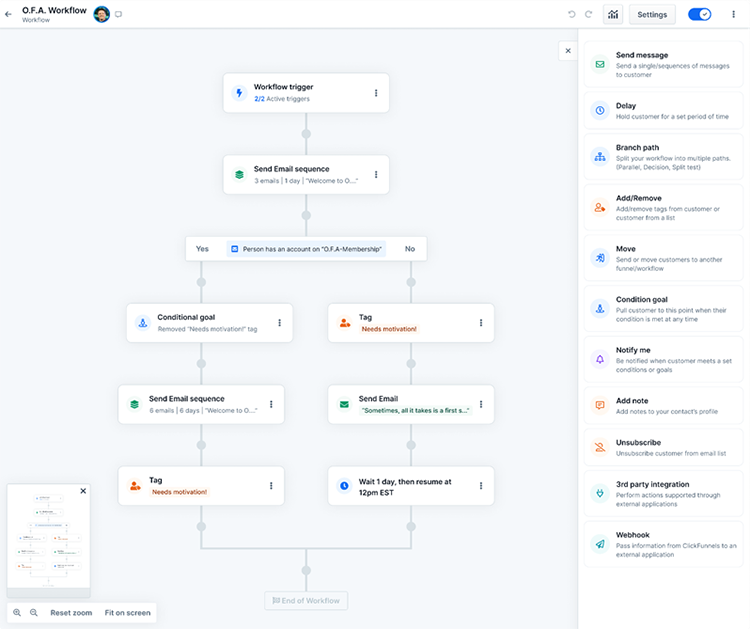Click the No branch label
The image size is (750, 629).
(x=410, y=249)
